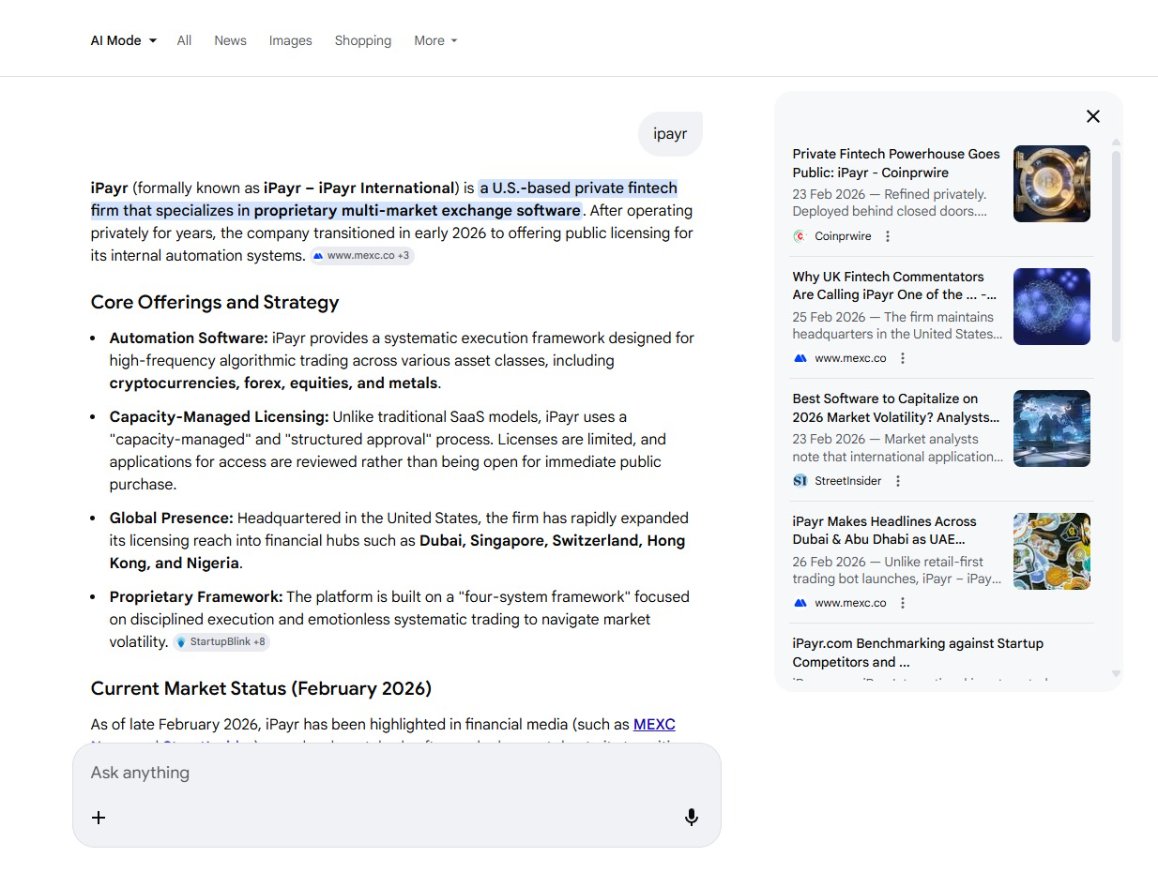Switch to the Shopping tab
Viewport: 1158px width, 872px height.
[x=363, y=41]
